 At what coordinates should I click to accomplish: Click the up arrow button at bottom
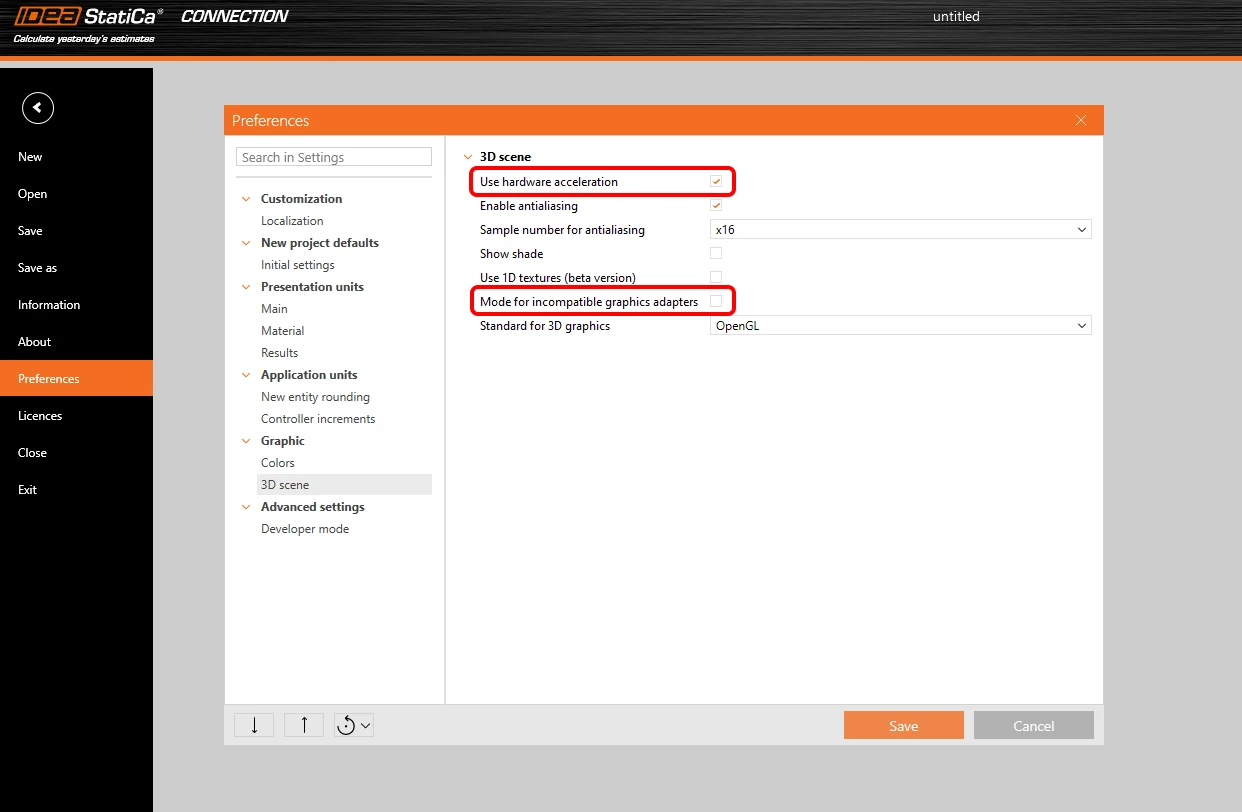click(x=304, y=725)
